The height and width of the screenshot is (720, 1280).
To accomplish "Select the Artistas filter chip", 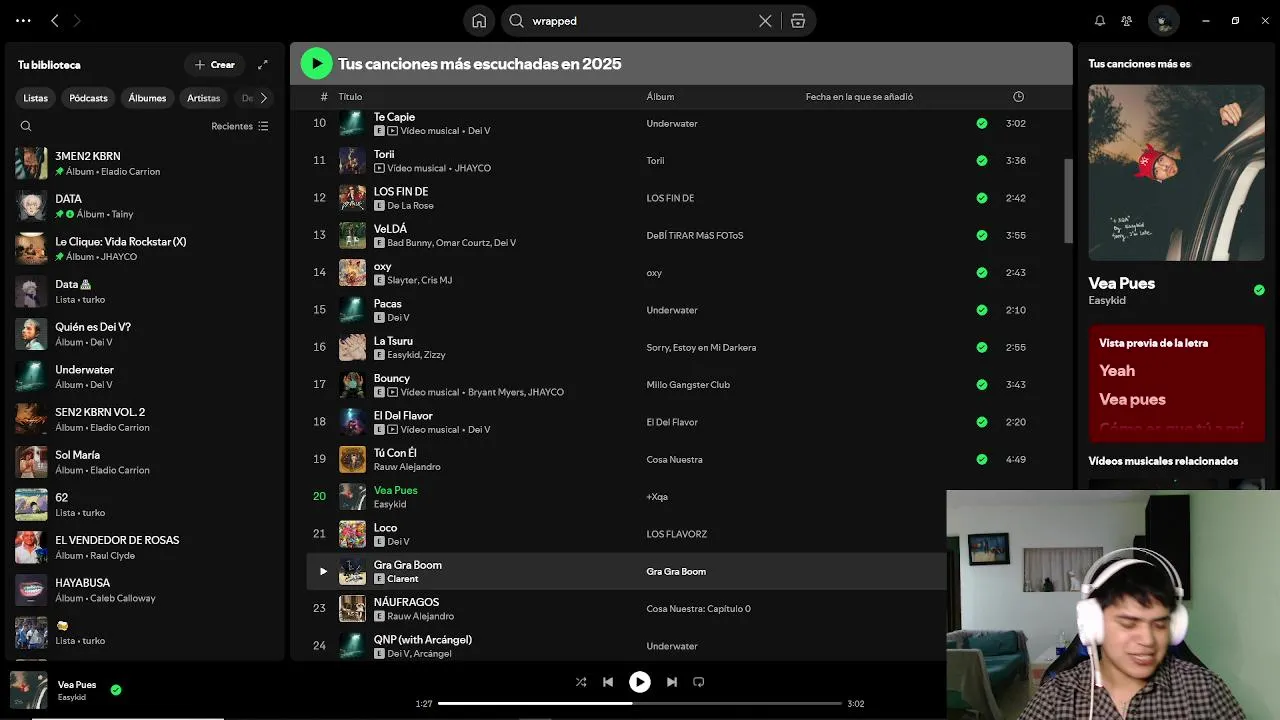I will click(203, 98).
